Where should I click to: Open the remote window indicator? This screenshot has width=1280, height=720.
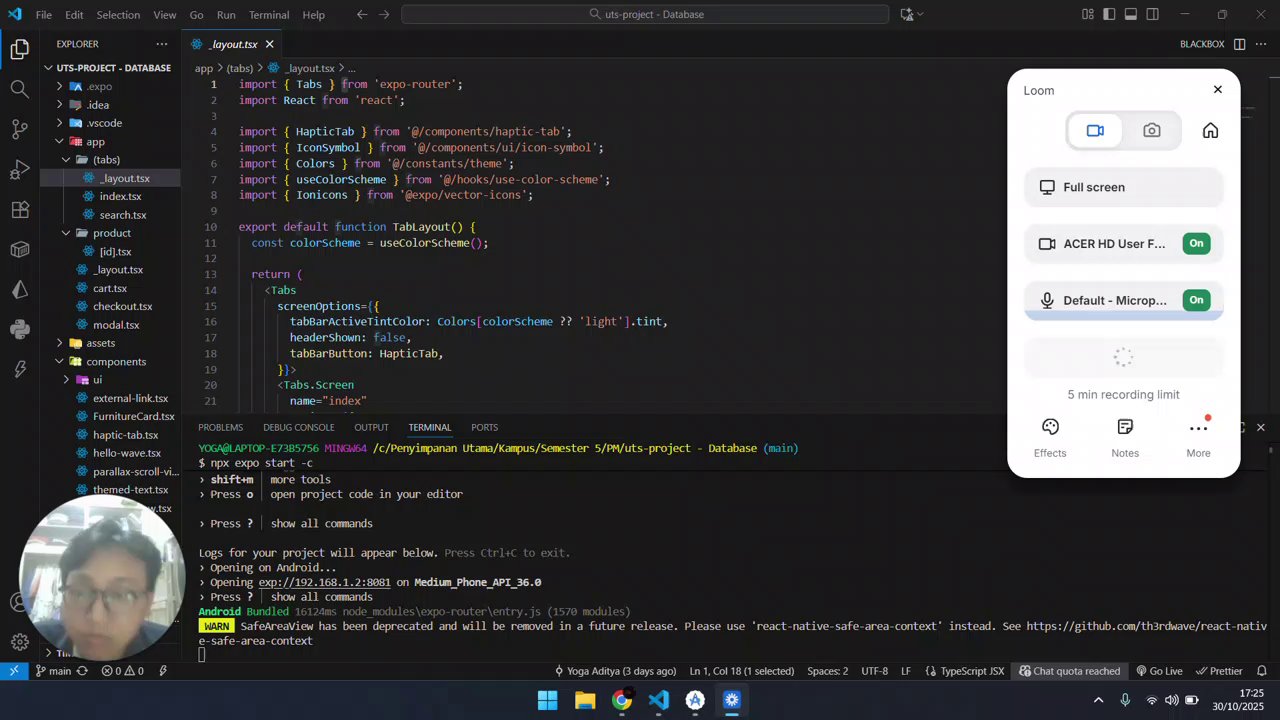tap(14, 671)
